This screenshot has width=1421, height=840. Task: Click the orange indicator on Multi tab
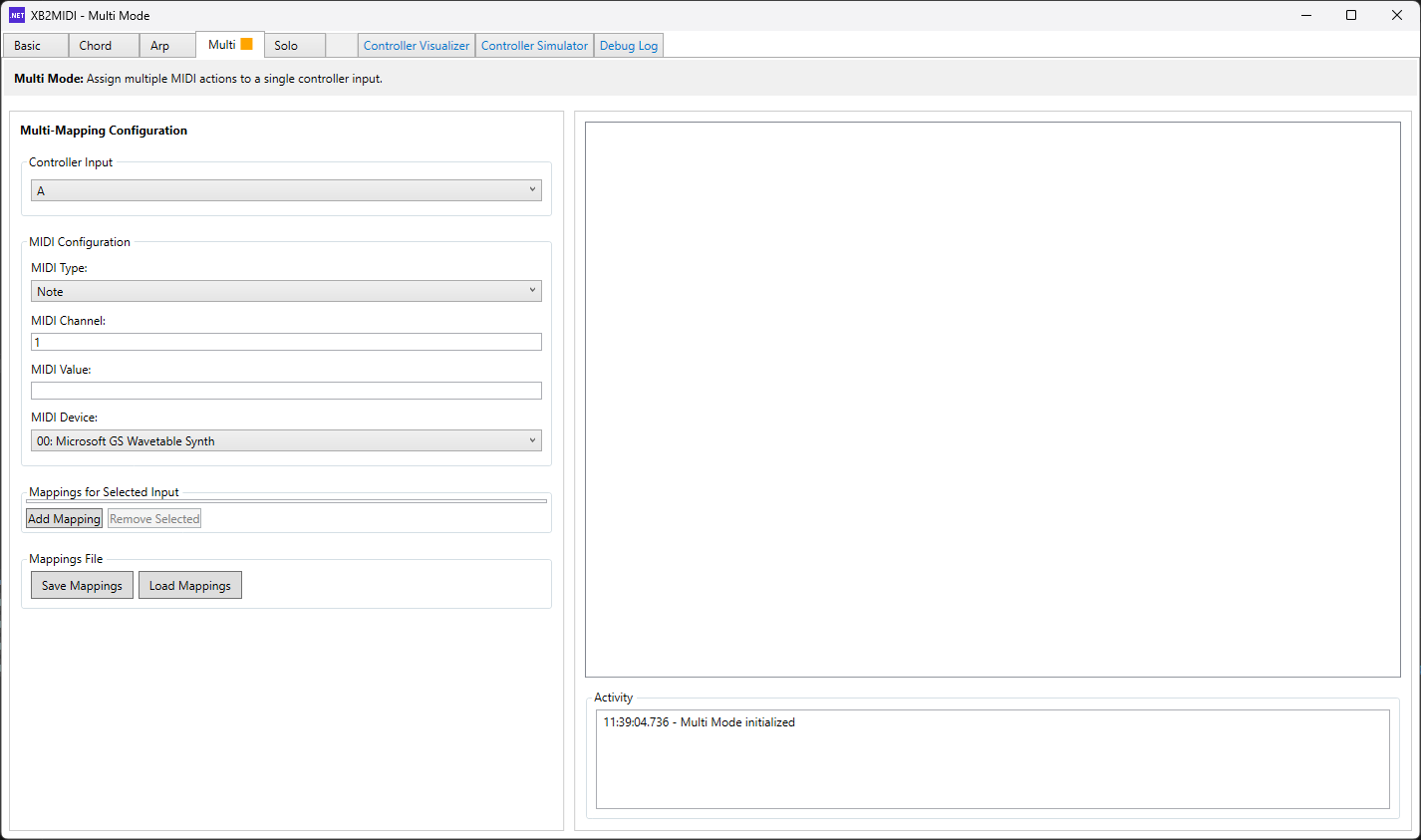pos(246,44)
